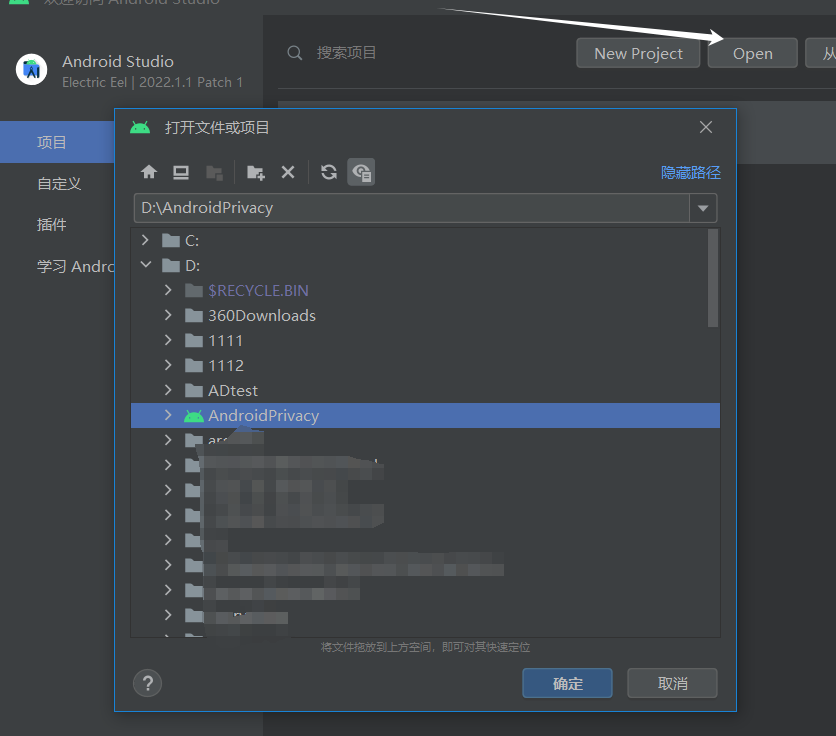
Task: Click the file tree vertical scrollbar
Action: pos(713,278)
